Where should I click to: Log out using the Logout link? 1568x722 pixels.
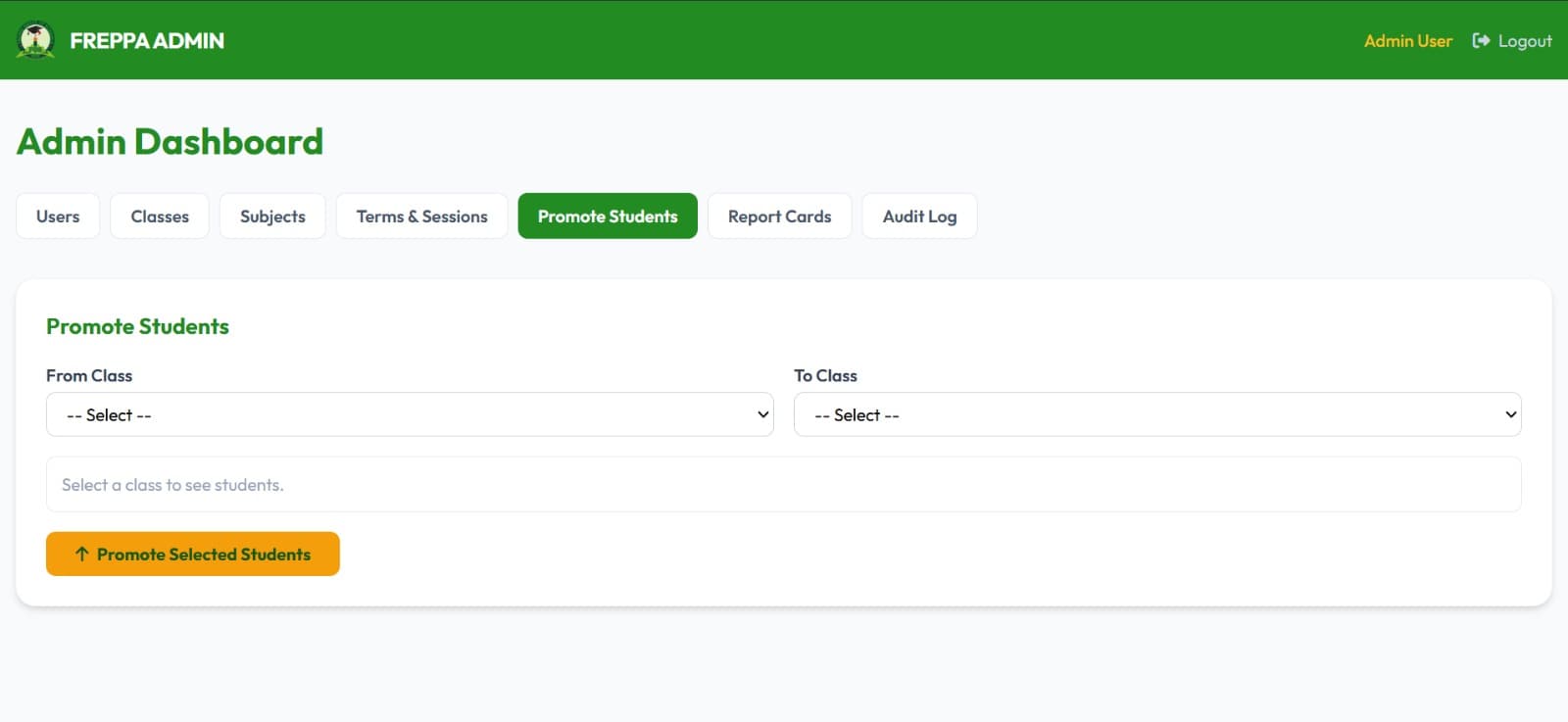pyautogui.click(x=1512, y=40)
